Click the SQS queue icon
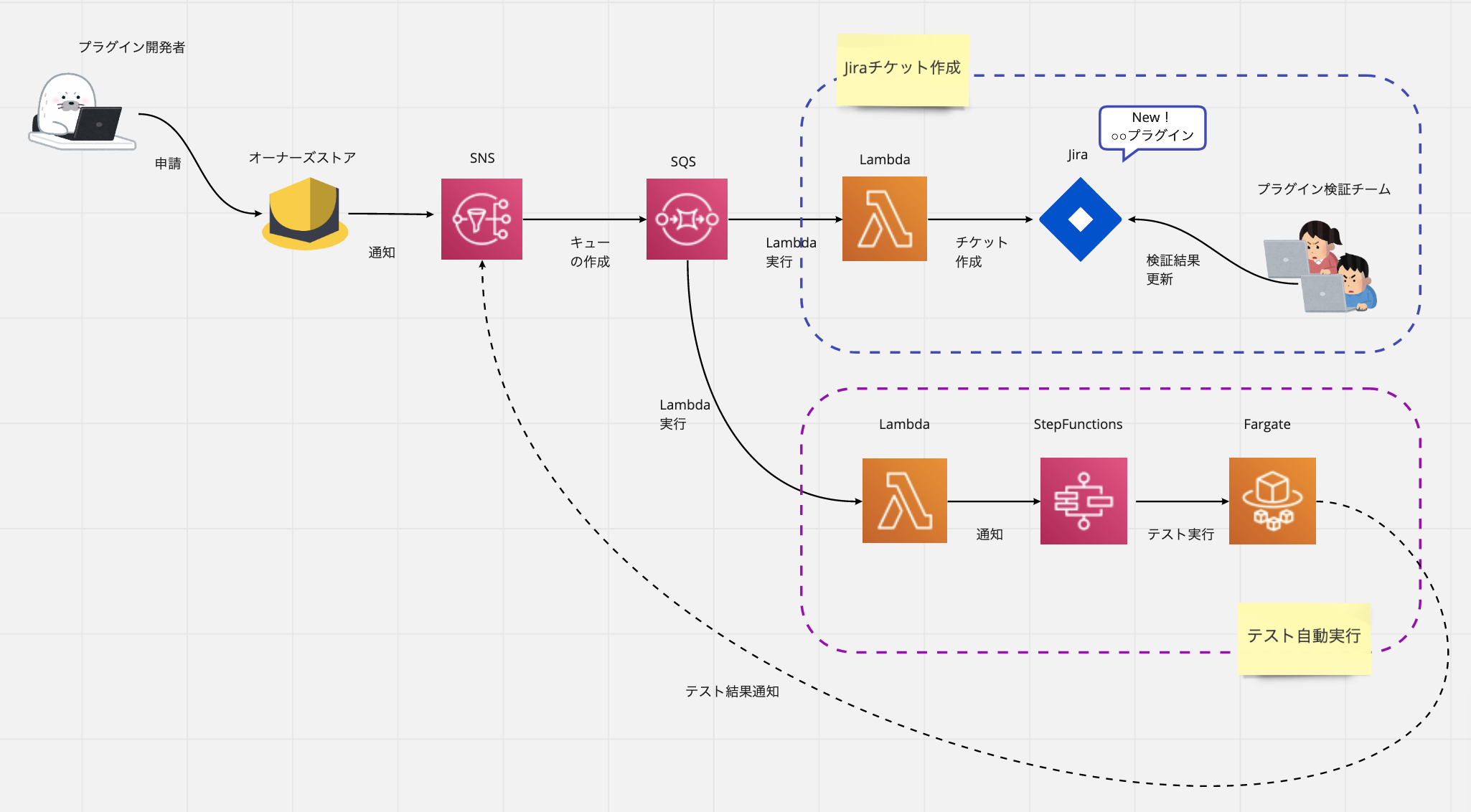1471x812 pixels. (687, 219)
